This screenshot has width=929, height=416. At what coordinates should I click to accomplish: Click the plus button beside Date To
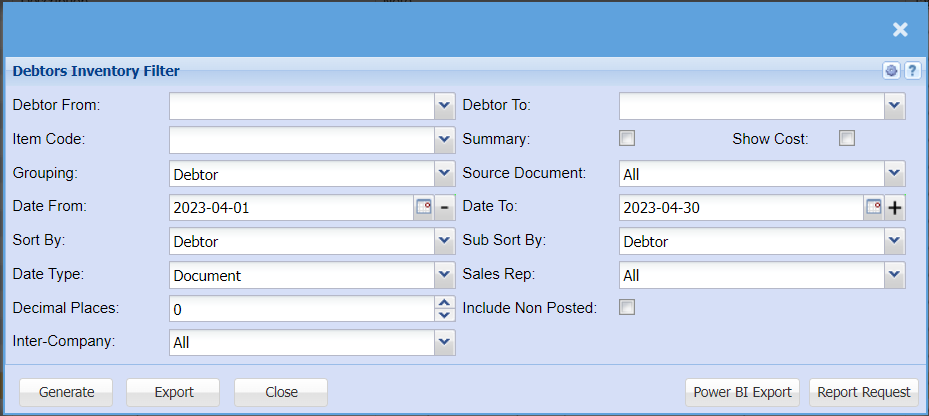tap(895, 207)
